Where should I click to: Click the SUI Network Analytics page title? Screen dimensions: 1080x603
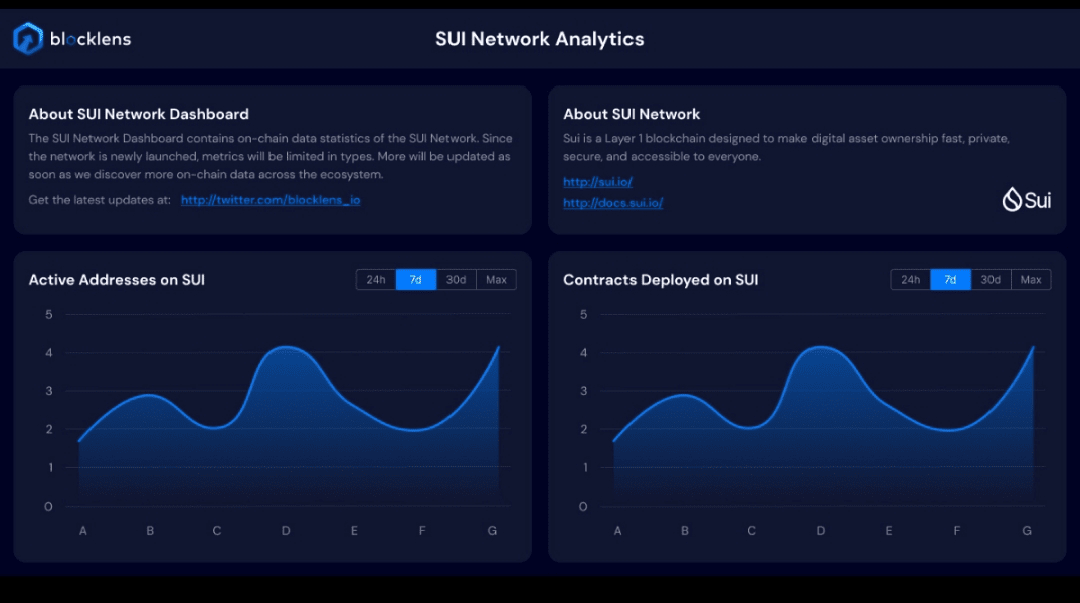tap(539, 39)
